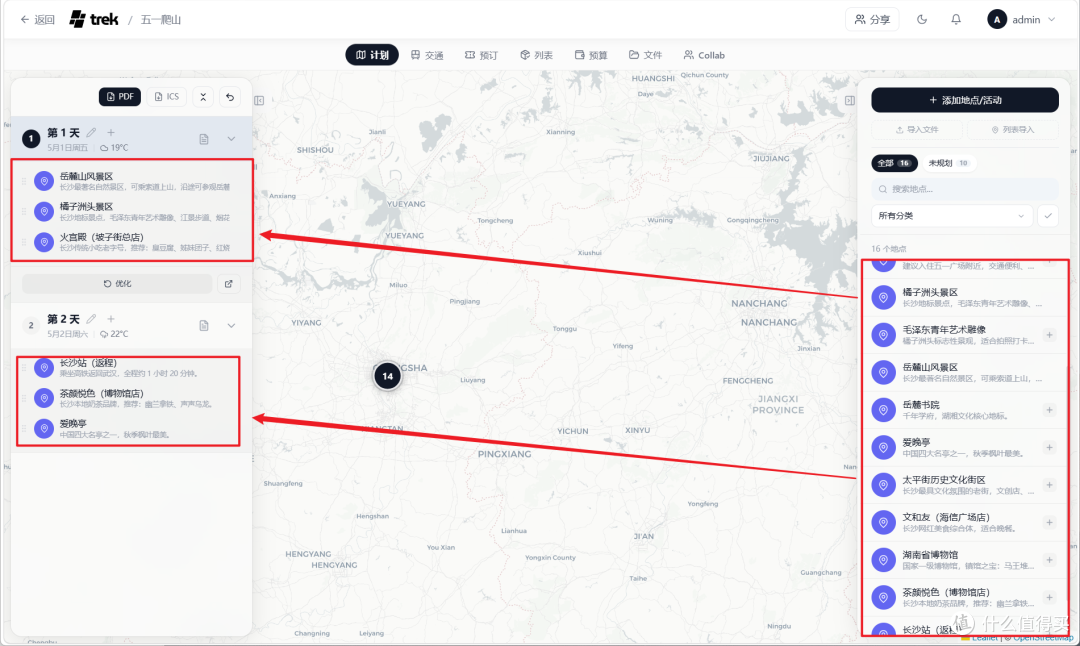Click pin icon of 湖南省博物馆 place
This screenshot has width=1080, height=646.
pyautogui.click(x=883, y=560)
